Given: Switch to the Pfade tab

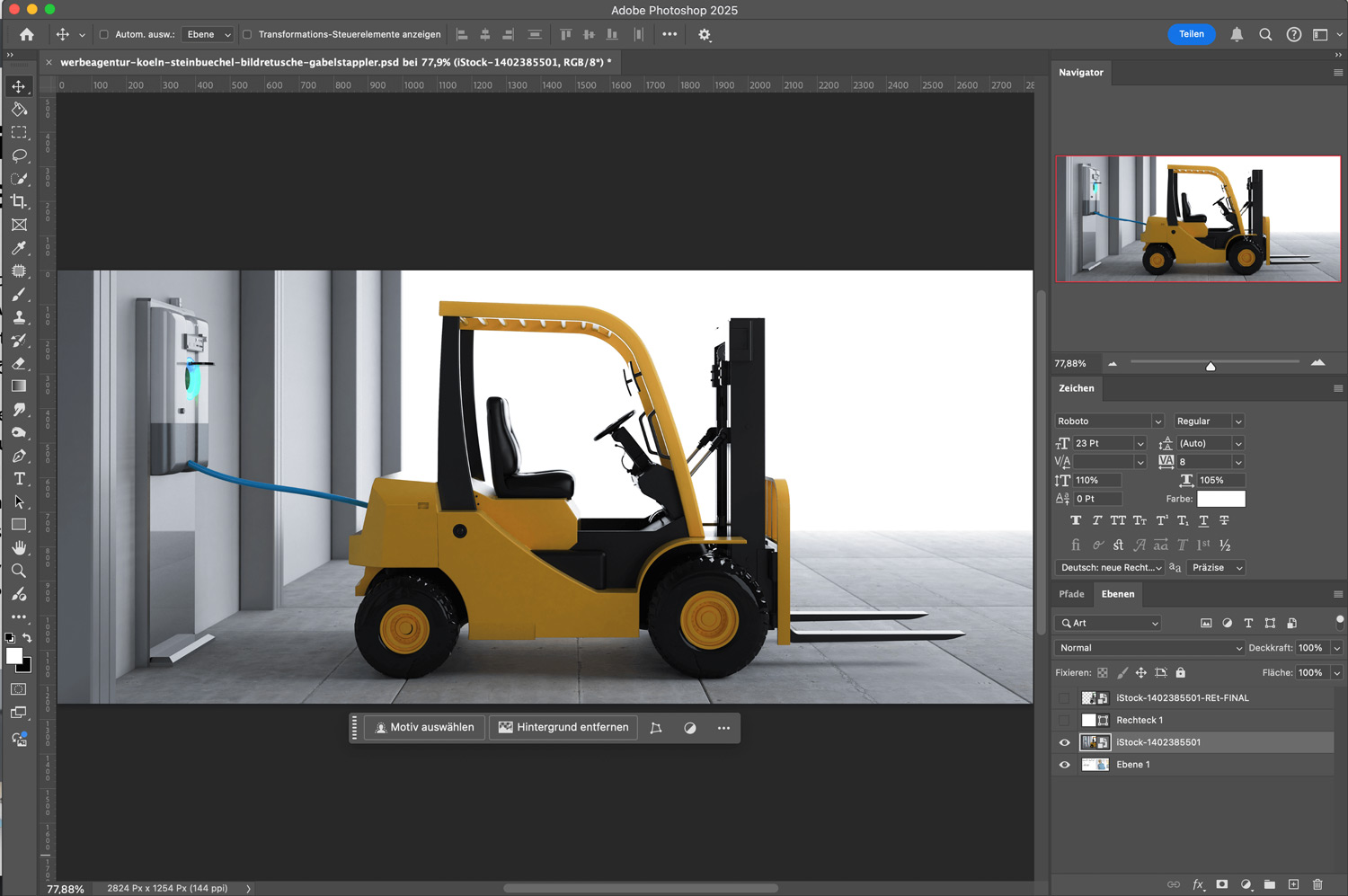Looking at the screenshot, I should (x=1071, y=594).
